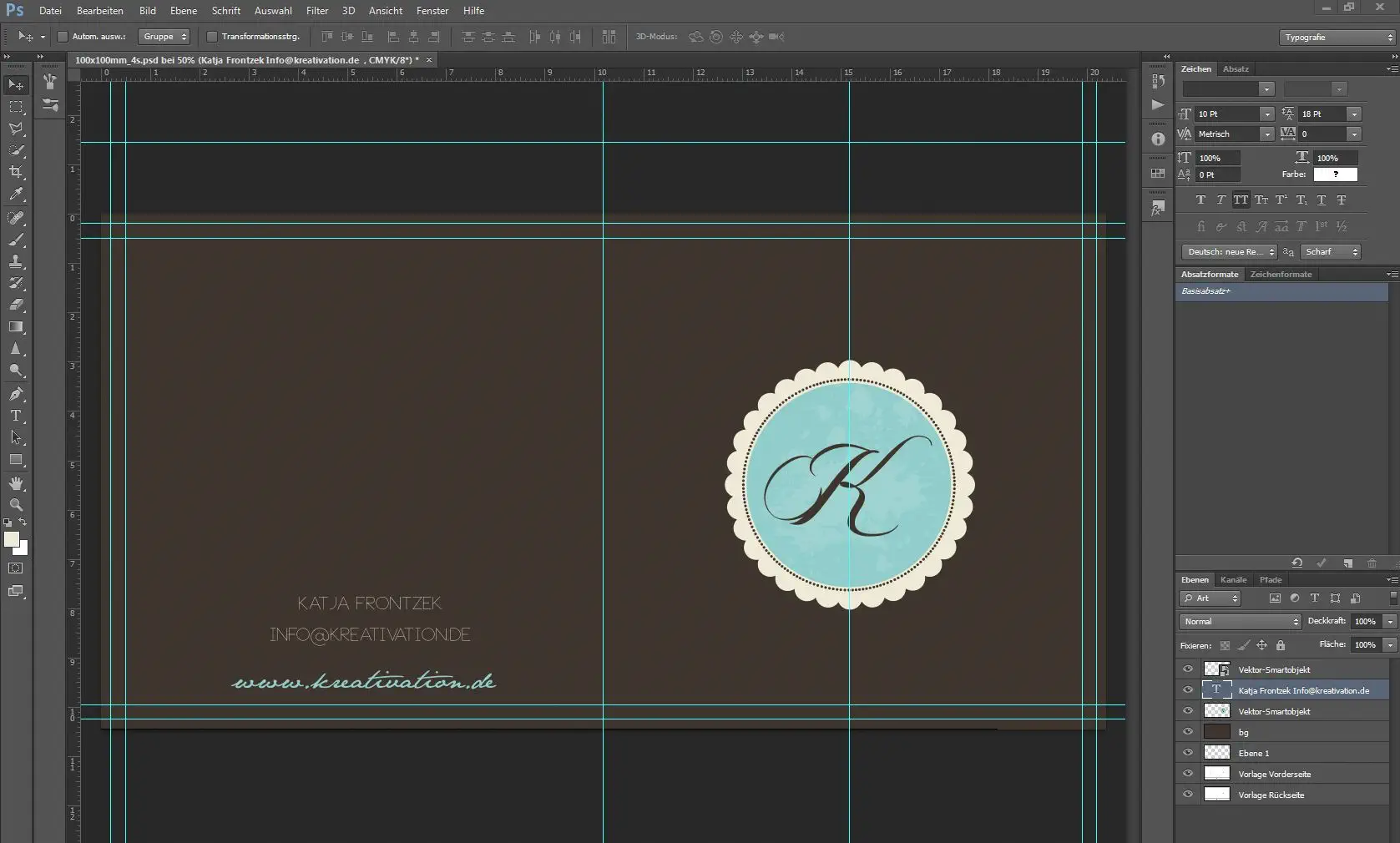Open the Gruppe auto-select dropdown
The height and width of the screenshot is (843, 1400).
coord(164,37)
